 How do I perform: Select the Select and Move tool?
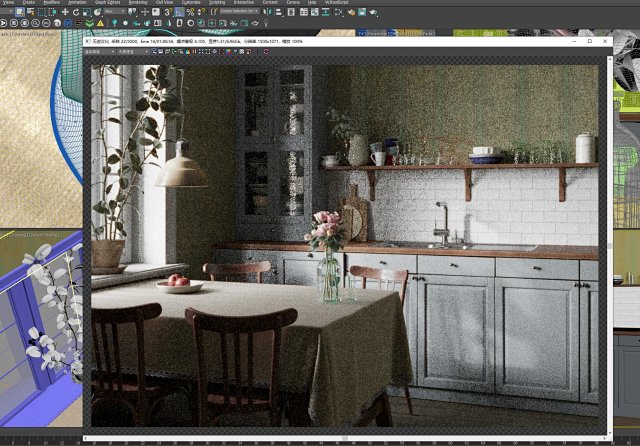coord(65,12)
